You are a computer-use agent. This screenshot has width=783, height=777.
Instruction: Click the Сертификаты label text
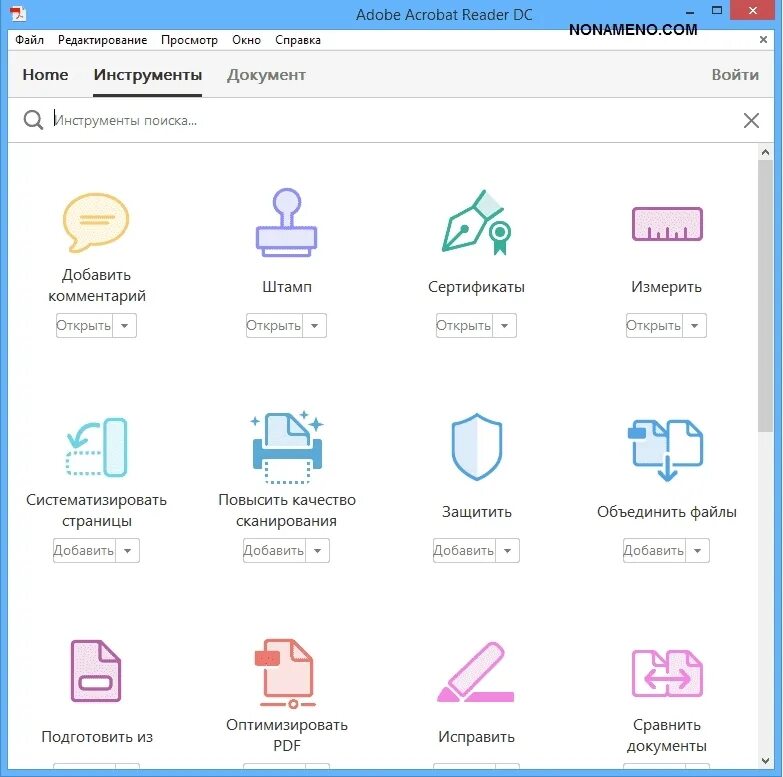click(476, 287)
